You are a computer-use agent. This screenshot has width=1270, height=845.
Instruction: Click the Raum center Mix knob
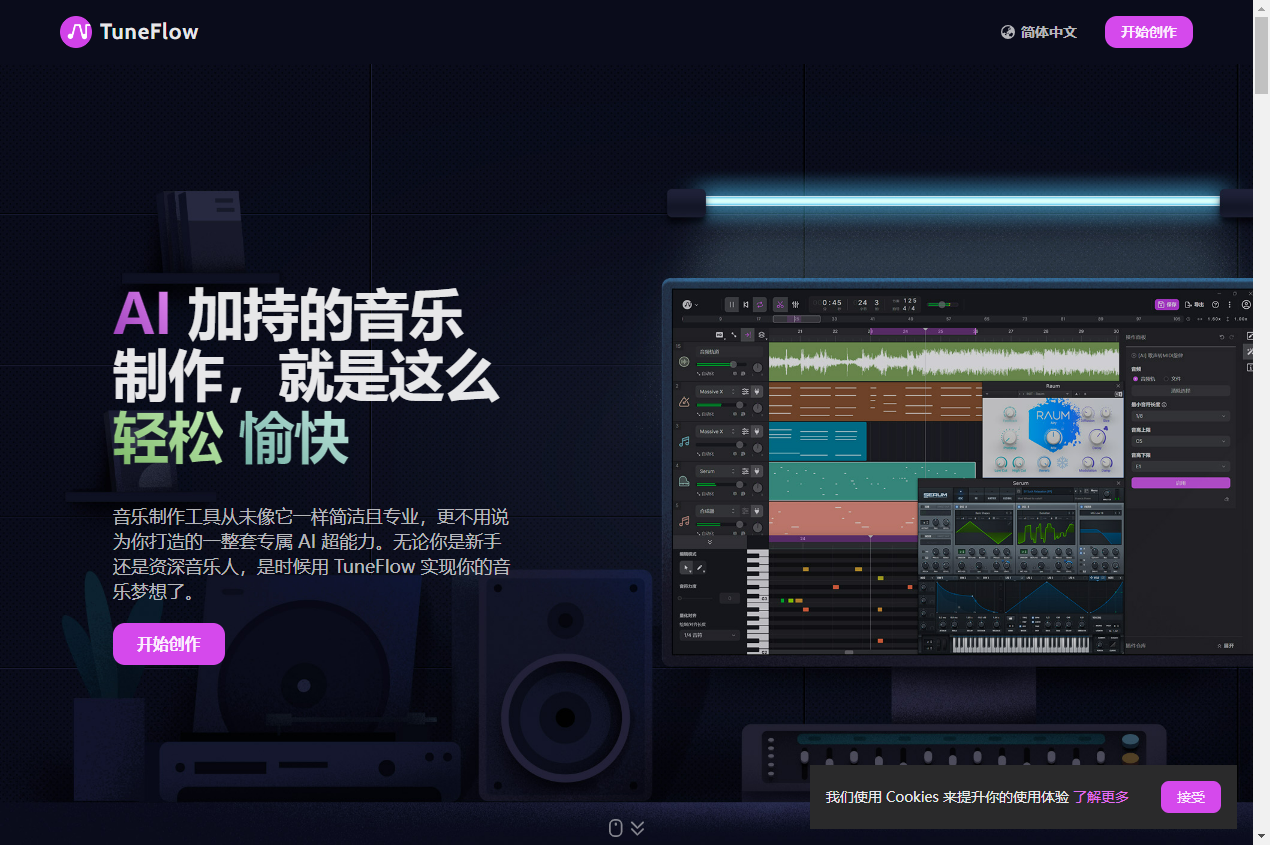click(x=1053, y=437)
